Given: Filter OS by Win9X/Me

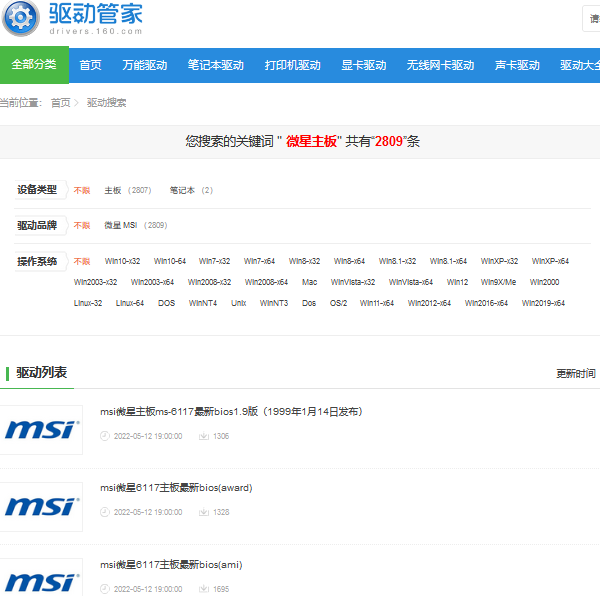Looking at the screenshot, I should (x=499, y=282).
